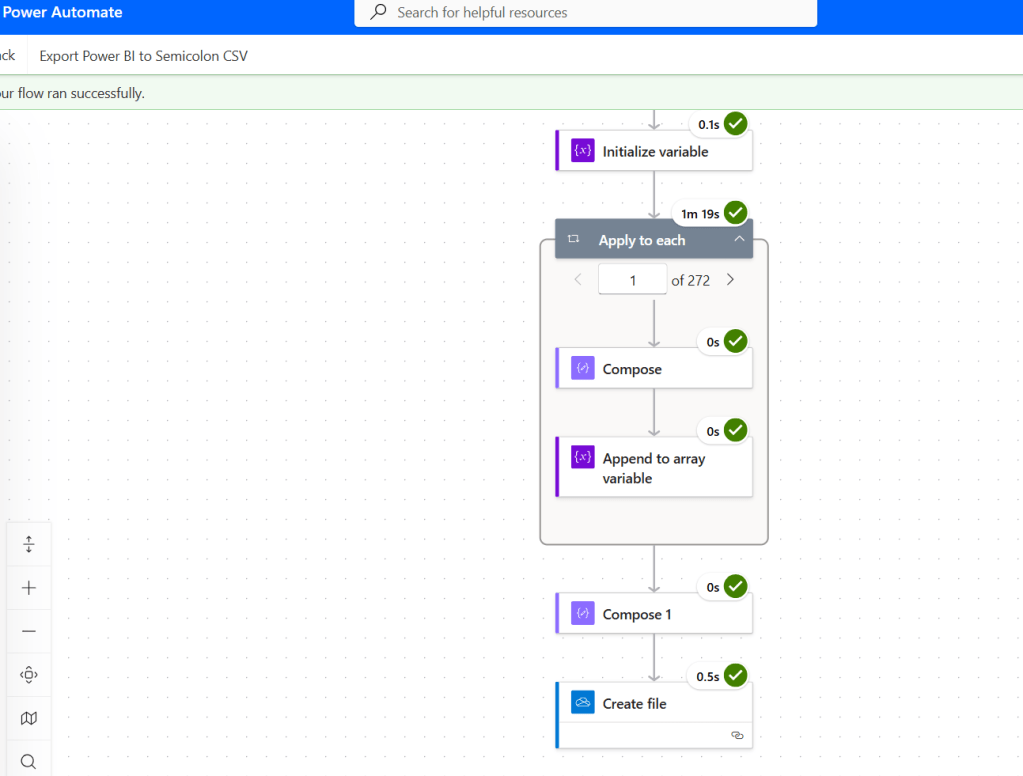1023x776 pixels.
Task: Open the connection link icon on Create file
Action: (x=737, y=735)
